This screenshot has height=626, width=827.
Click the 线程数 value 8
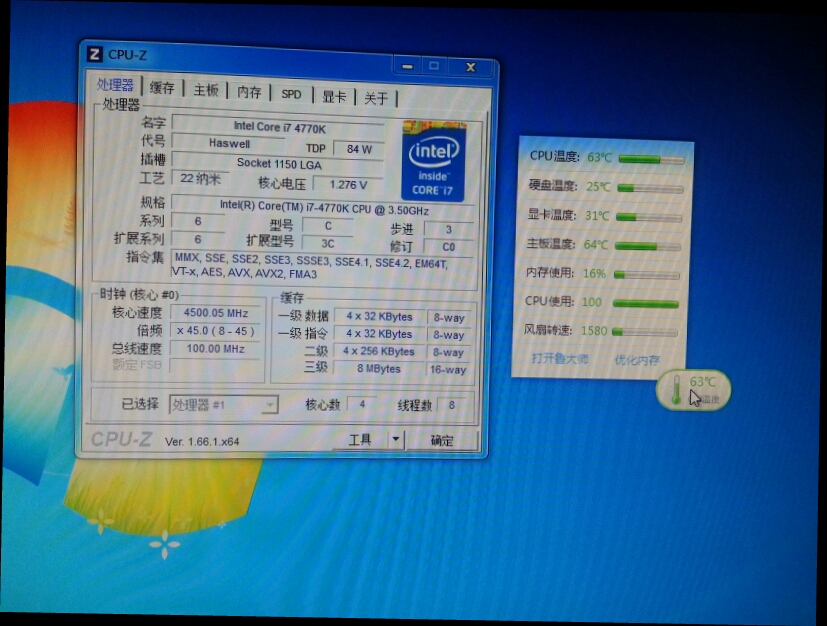coord(451,405)
